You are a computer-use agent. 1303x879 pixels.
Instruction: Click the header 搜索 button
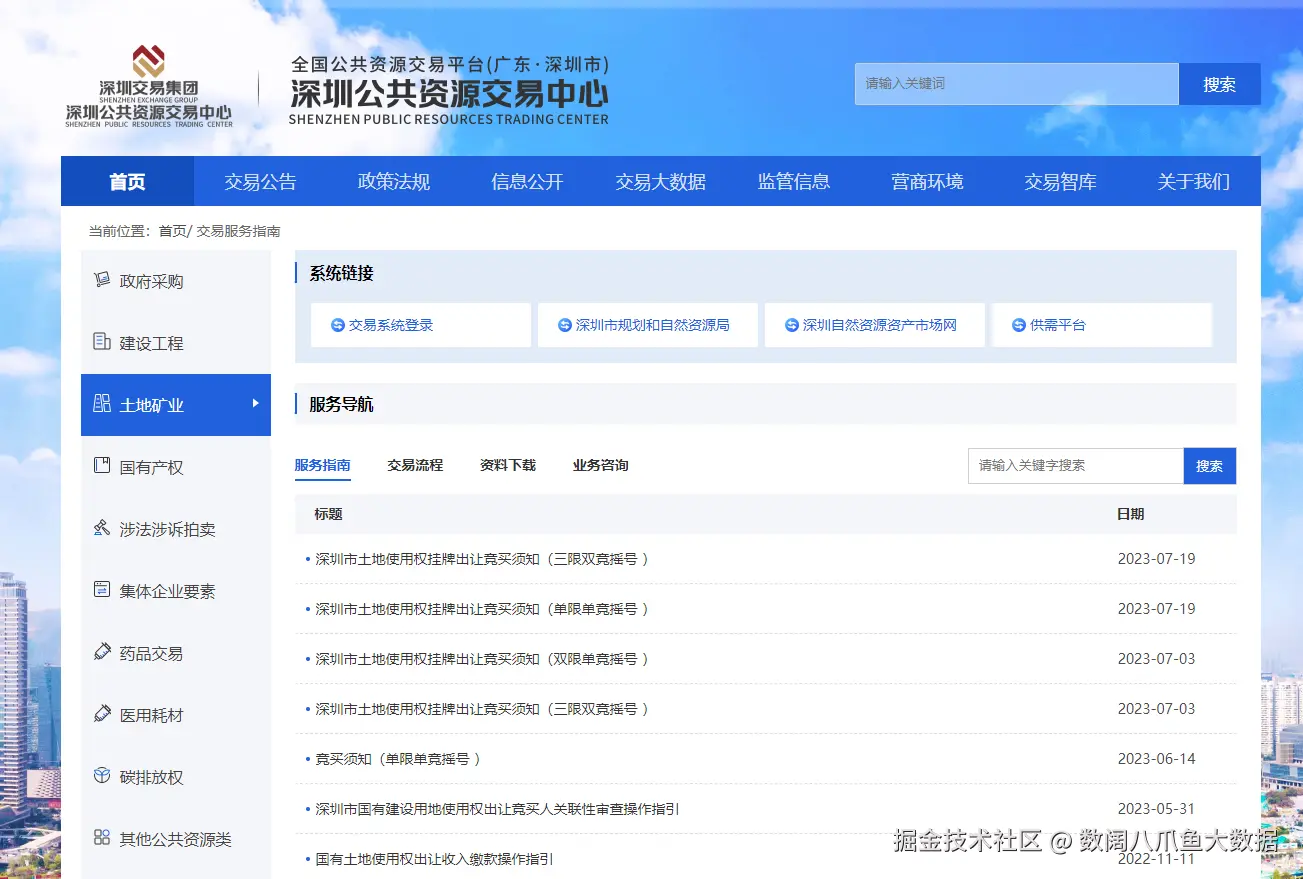(x=1220, y=84)
